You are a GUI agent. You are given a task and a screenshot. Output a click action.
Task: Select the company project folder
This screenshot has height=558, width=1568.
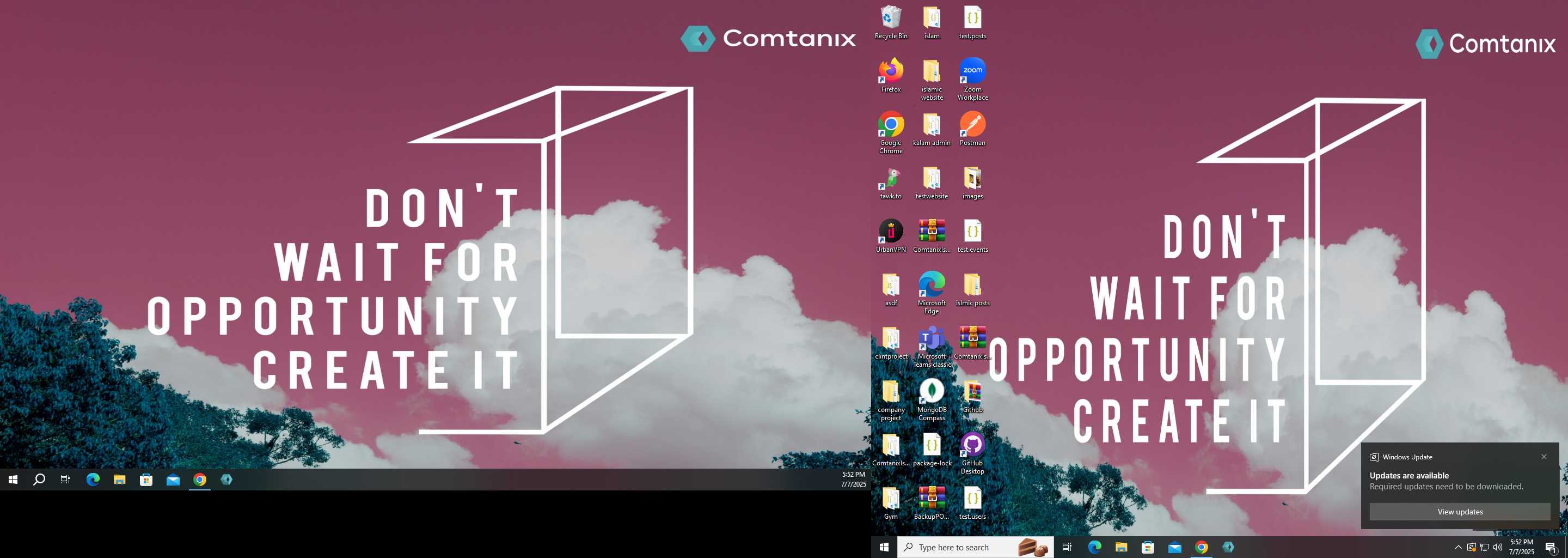891,399
